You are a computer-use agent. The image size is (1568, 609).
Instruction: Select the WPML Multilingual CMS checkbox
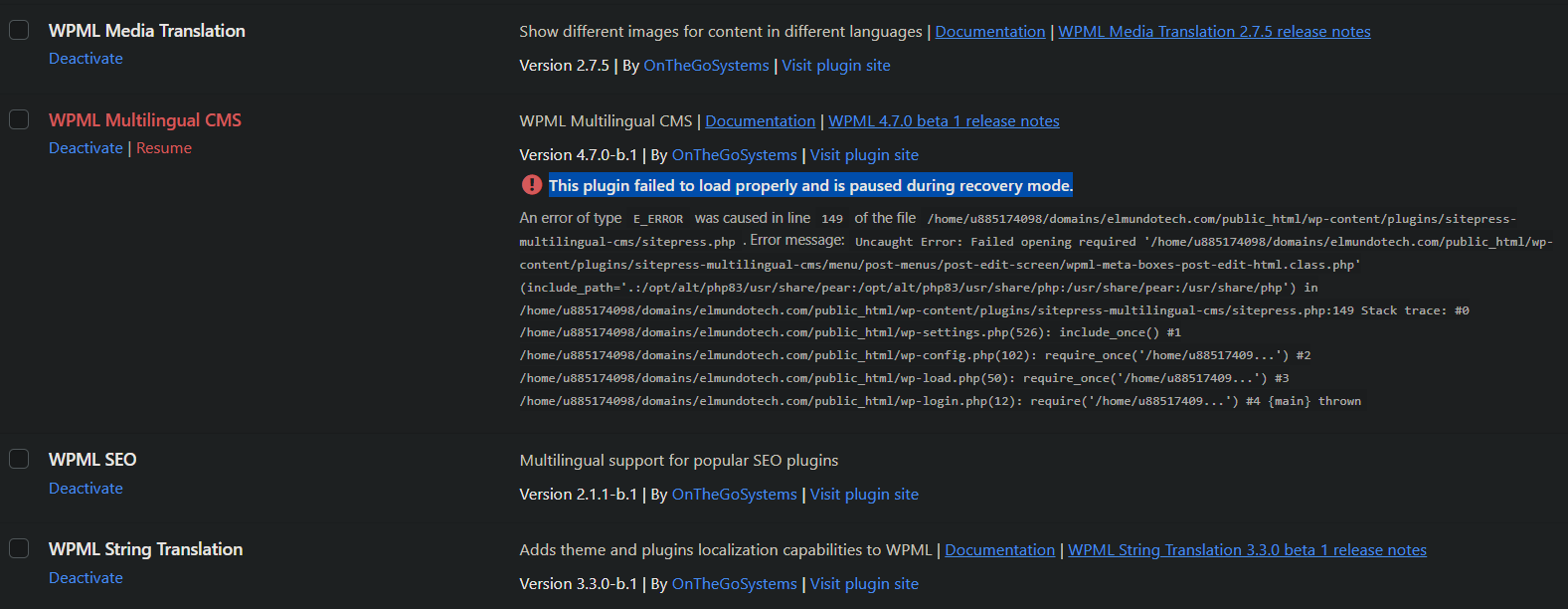tap(19, 119)
